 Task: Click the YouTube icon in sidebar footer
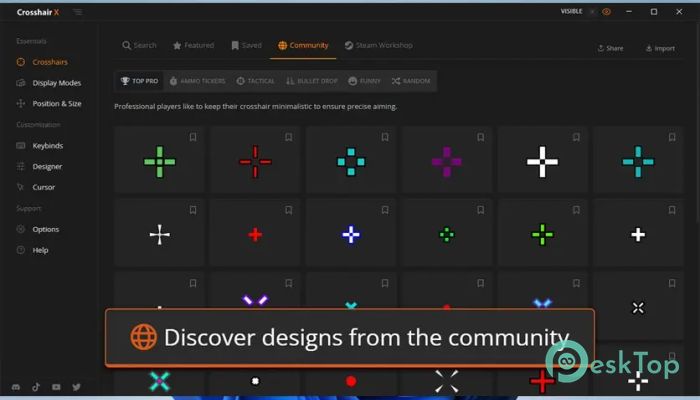(56, 387)
